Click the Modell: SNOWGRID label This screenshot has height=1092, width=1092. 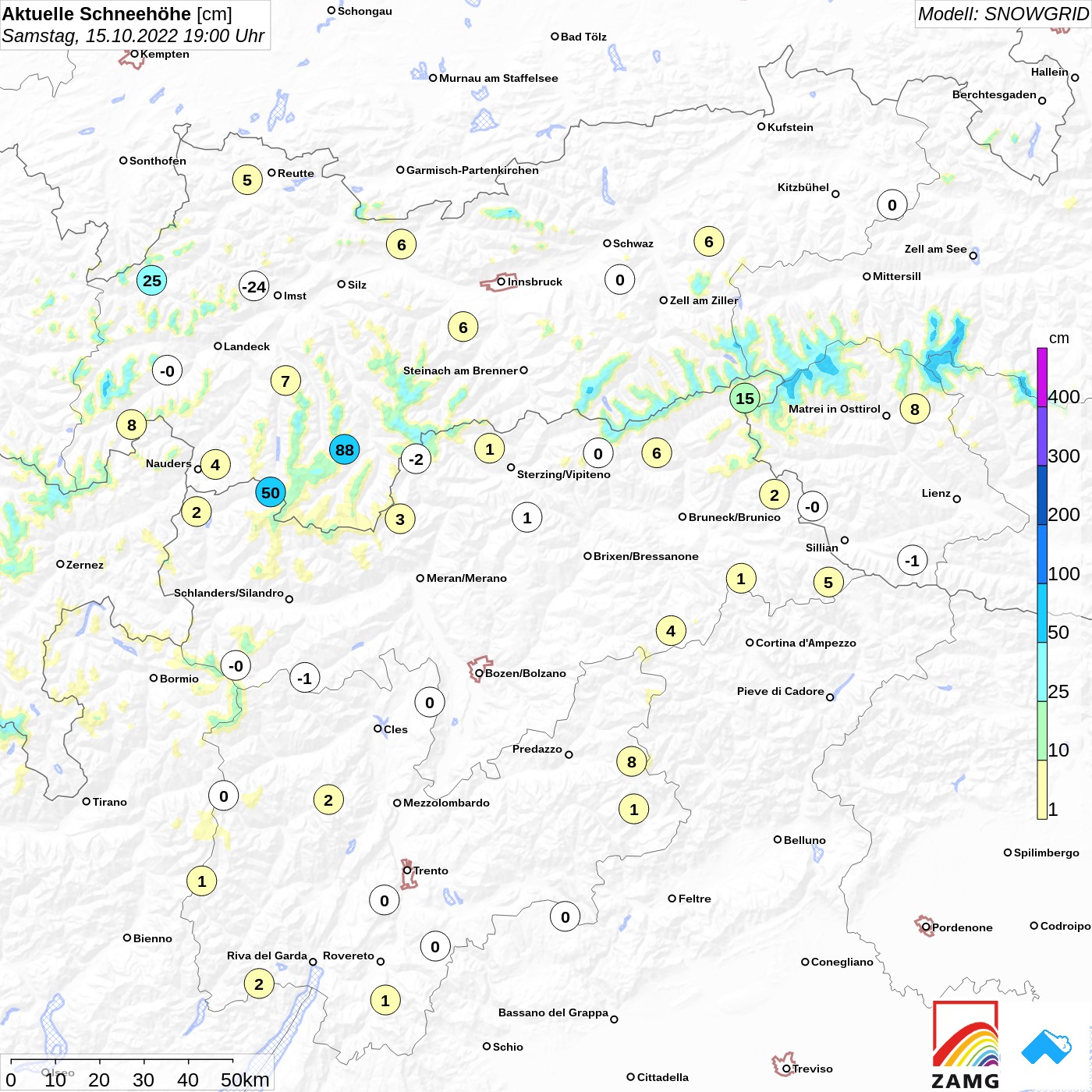1003,14
